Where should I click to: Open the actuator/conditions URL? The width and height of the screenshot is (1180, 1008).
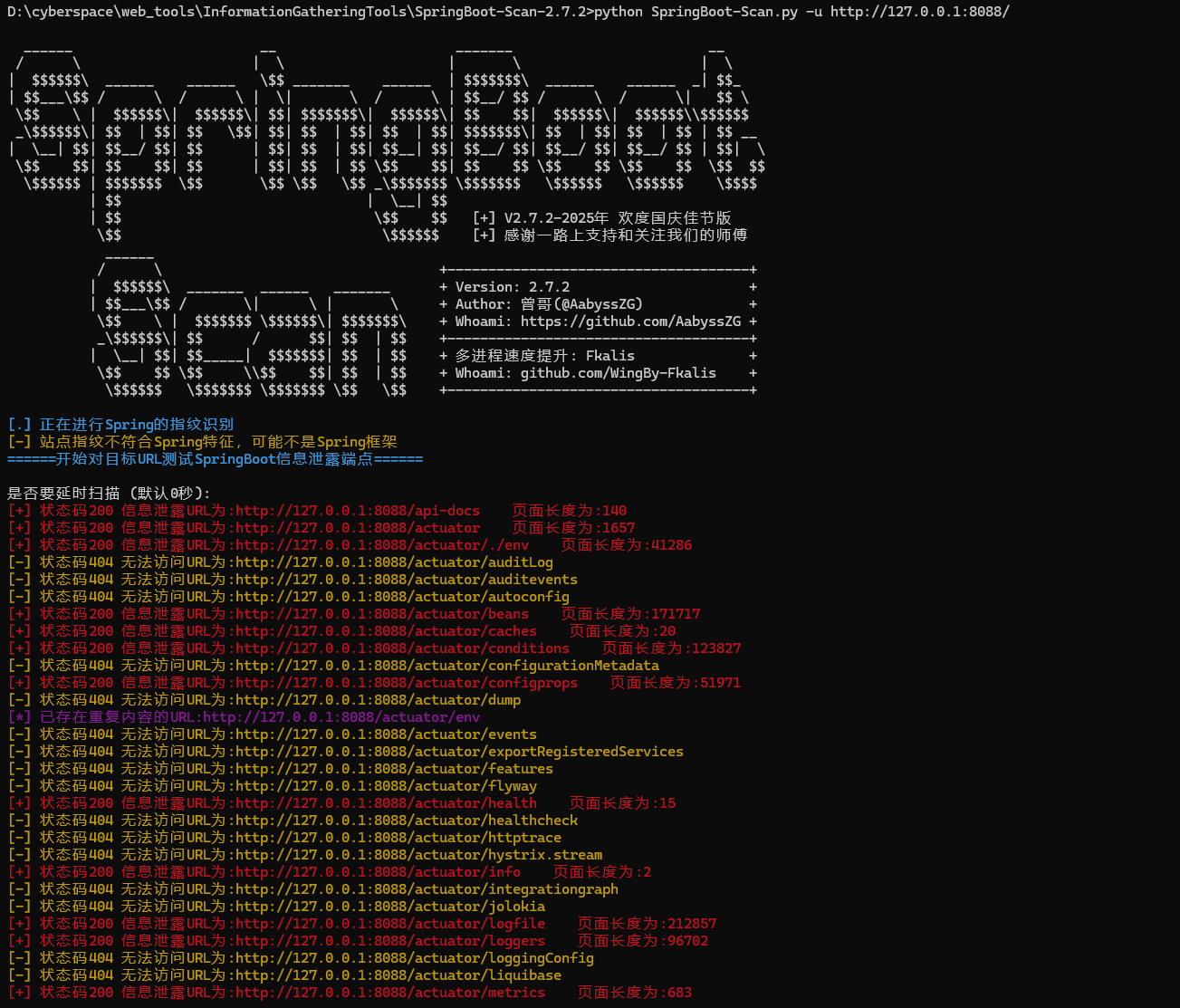(402, 648)
